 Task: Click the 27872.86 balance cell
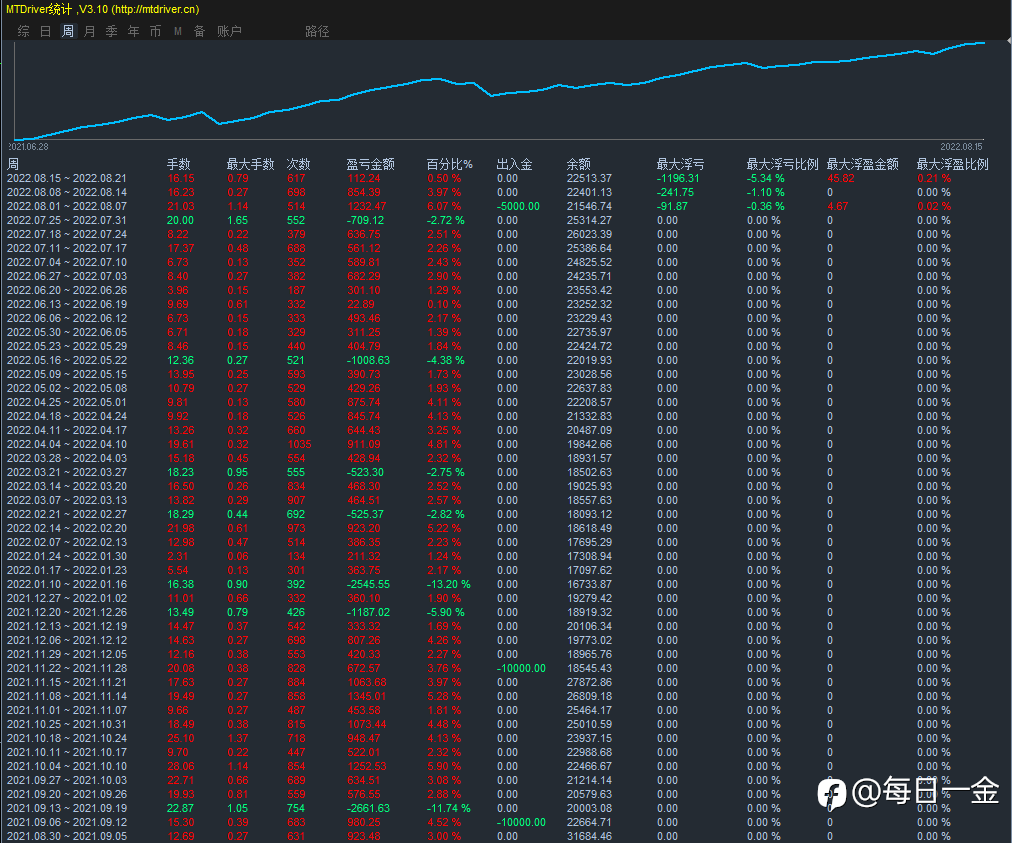click(589, 683)
